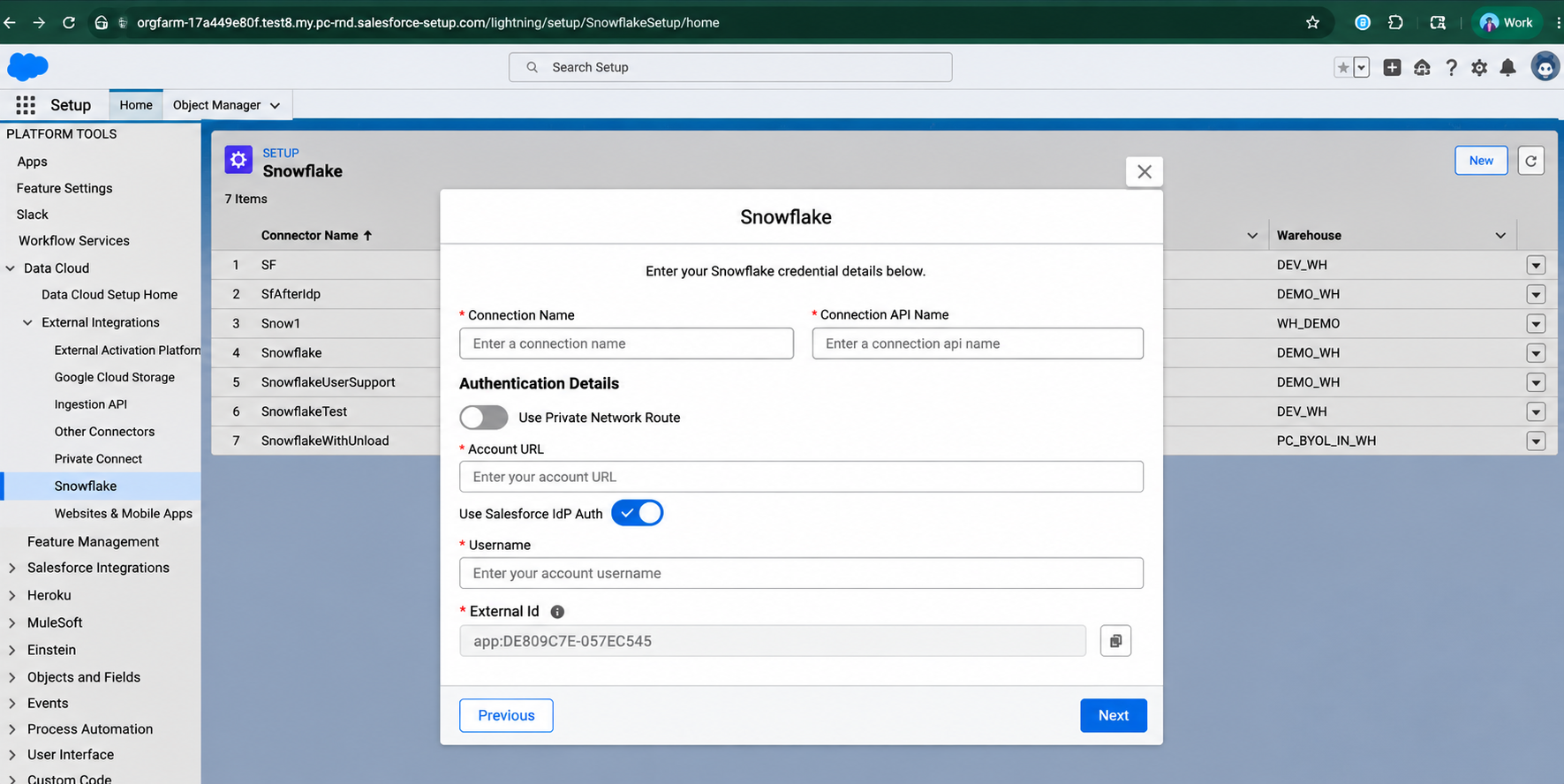
Task: Open Workflow Services in sidebar
Action: 74,241
